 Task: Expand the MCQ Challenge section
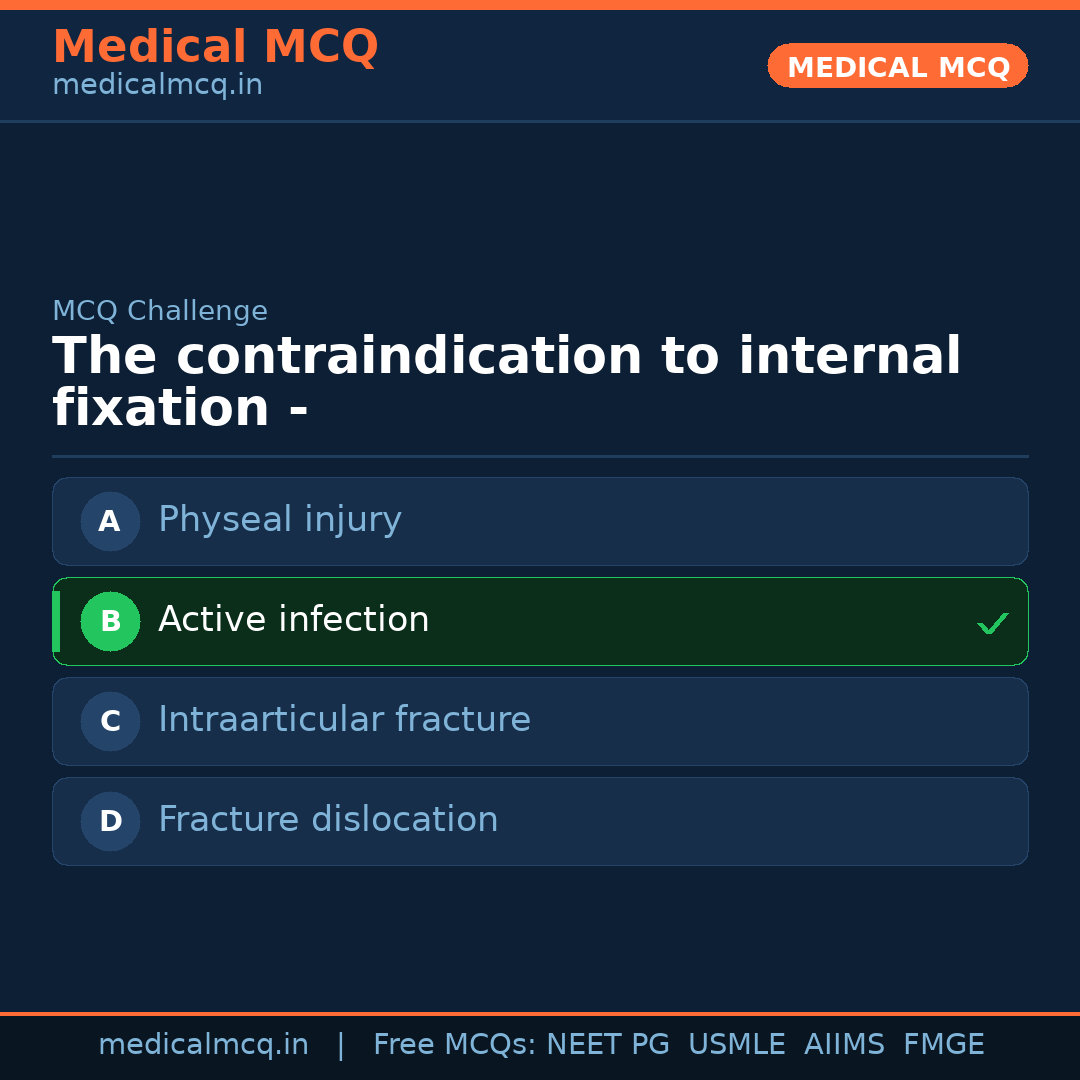point(160,311)
